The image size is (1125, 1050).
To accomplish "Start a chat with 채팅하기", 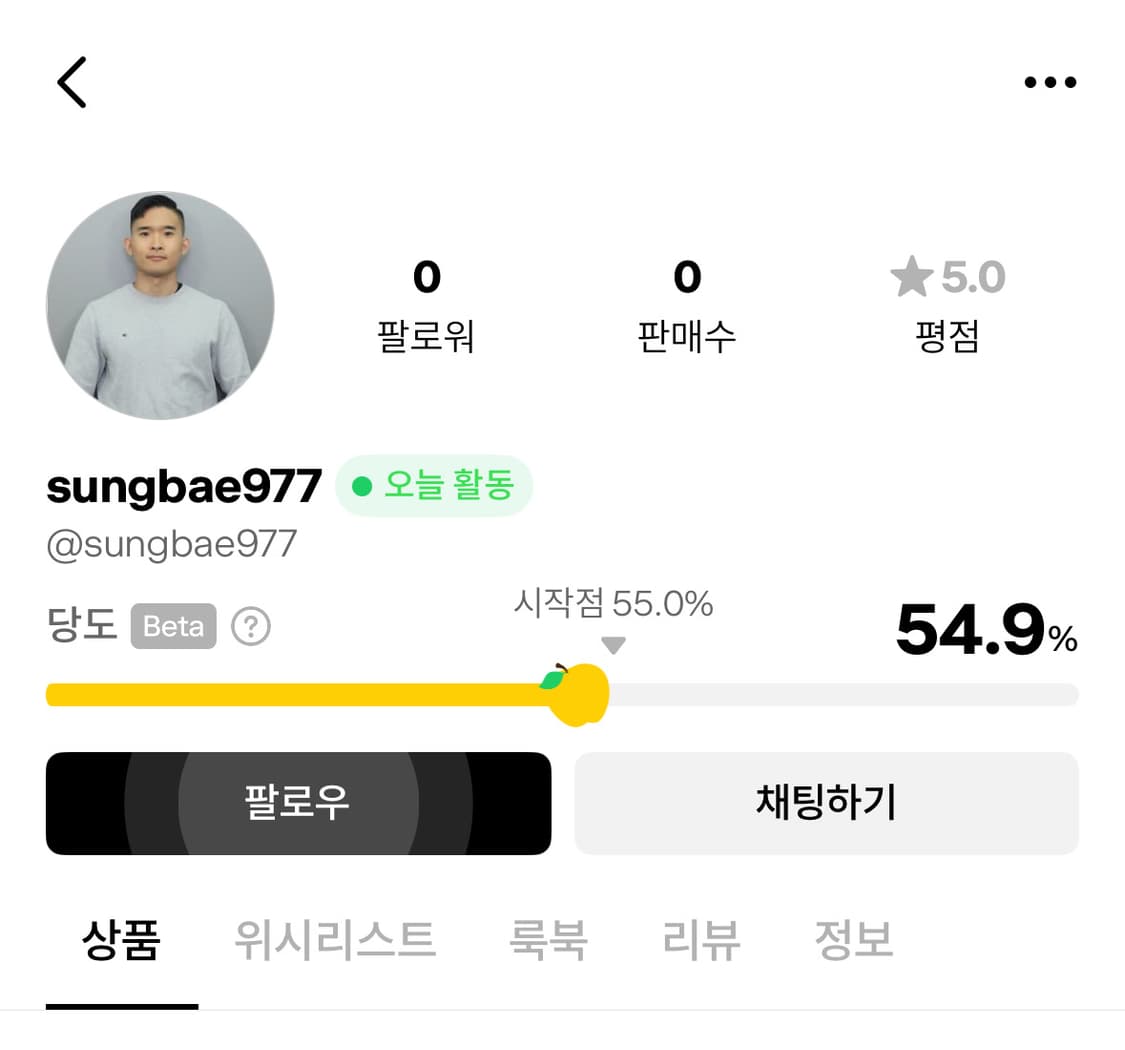I will point(826,803).
